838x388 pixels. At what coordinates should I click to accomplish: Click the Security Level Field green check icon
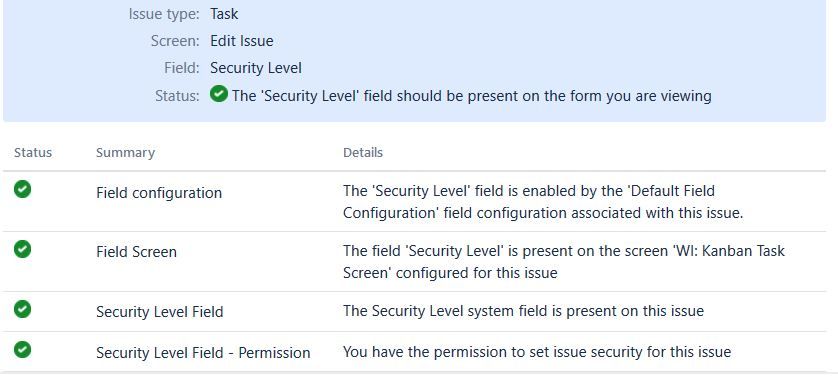[x=22, y=309]
